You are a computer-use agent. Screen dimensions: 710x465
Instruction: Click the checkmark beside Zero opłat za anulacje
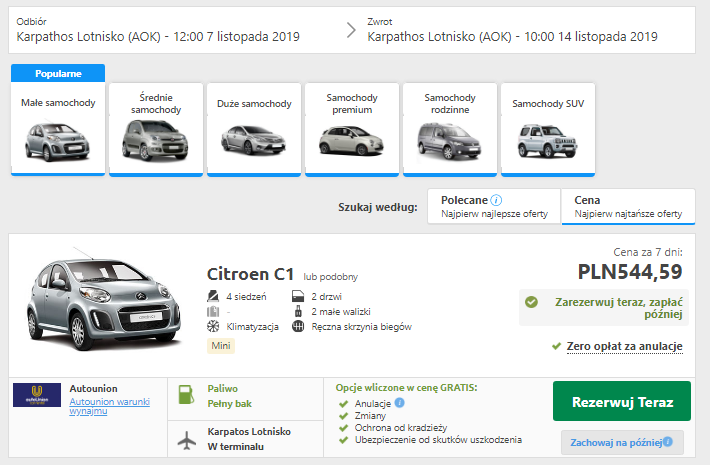coord(556,346)
